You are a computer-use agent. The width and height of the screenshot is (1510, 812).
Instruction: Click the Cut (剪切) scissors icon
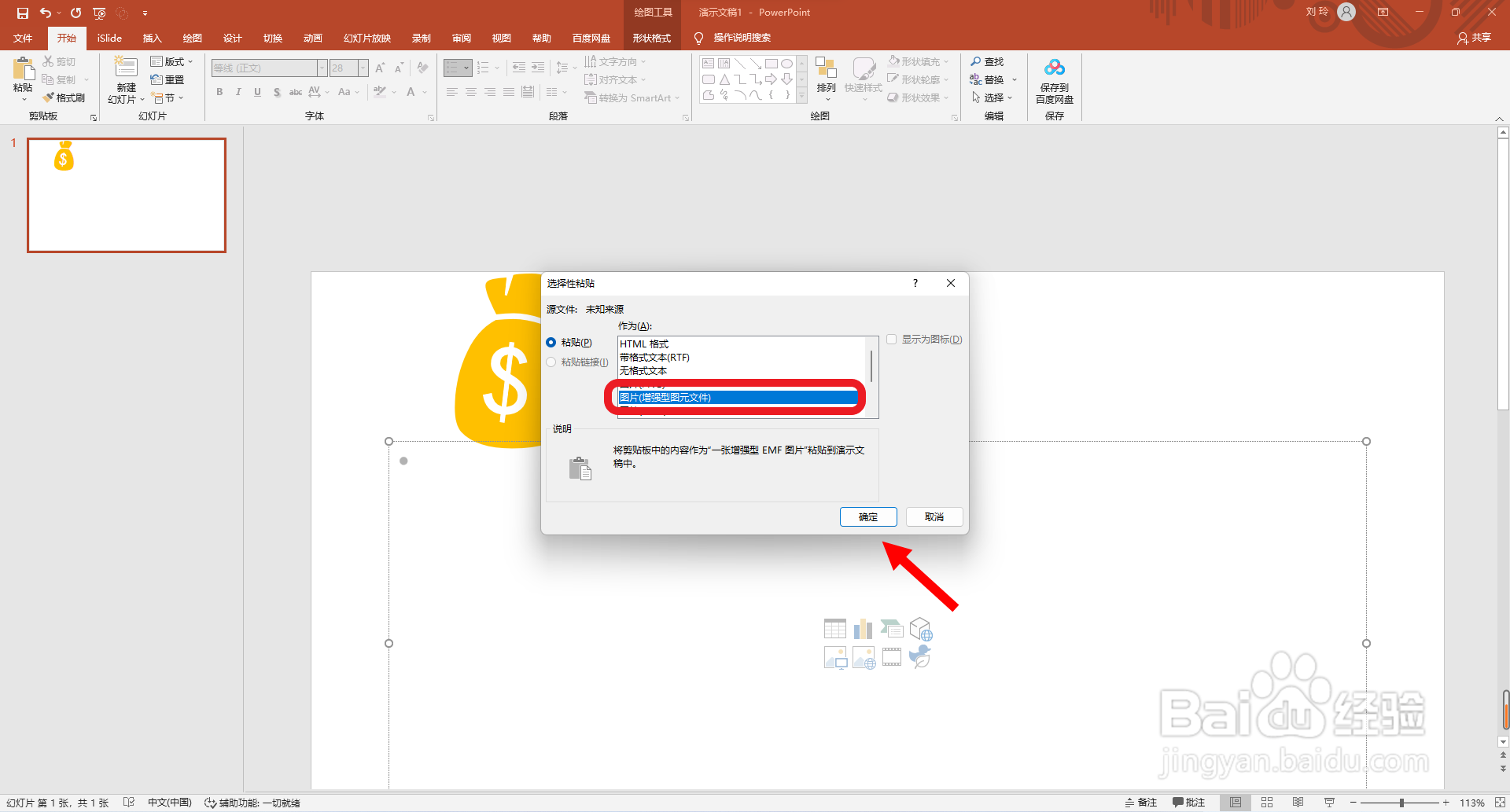(48, 61)
